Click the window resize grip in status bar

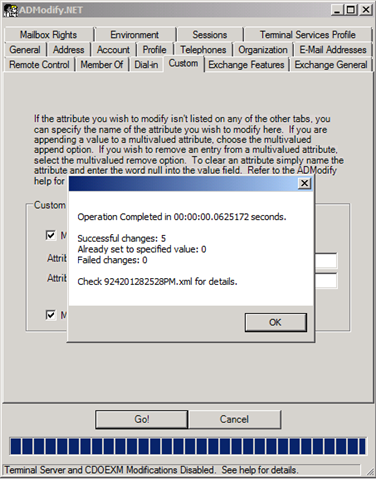pos(369,471)
